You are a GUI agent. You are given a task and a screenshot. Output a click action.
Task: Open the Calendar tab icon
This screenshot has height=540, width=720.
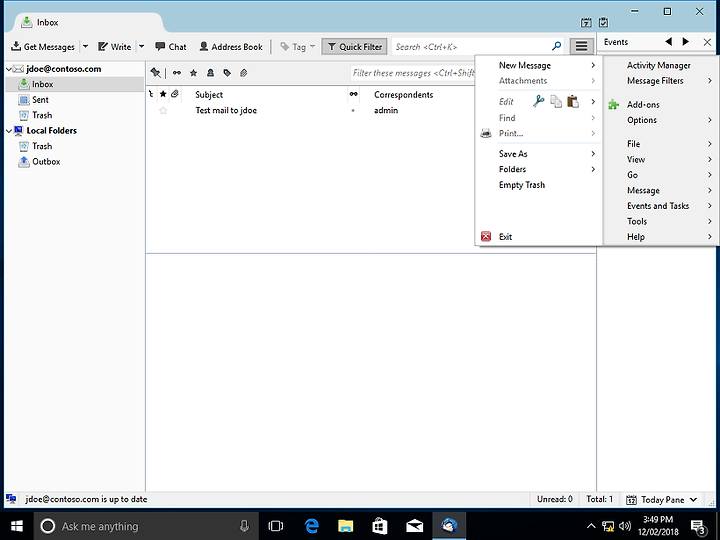586,22
